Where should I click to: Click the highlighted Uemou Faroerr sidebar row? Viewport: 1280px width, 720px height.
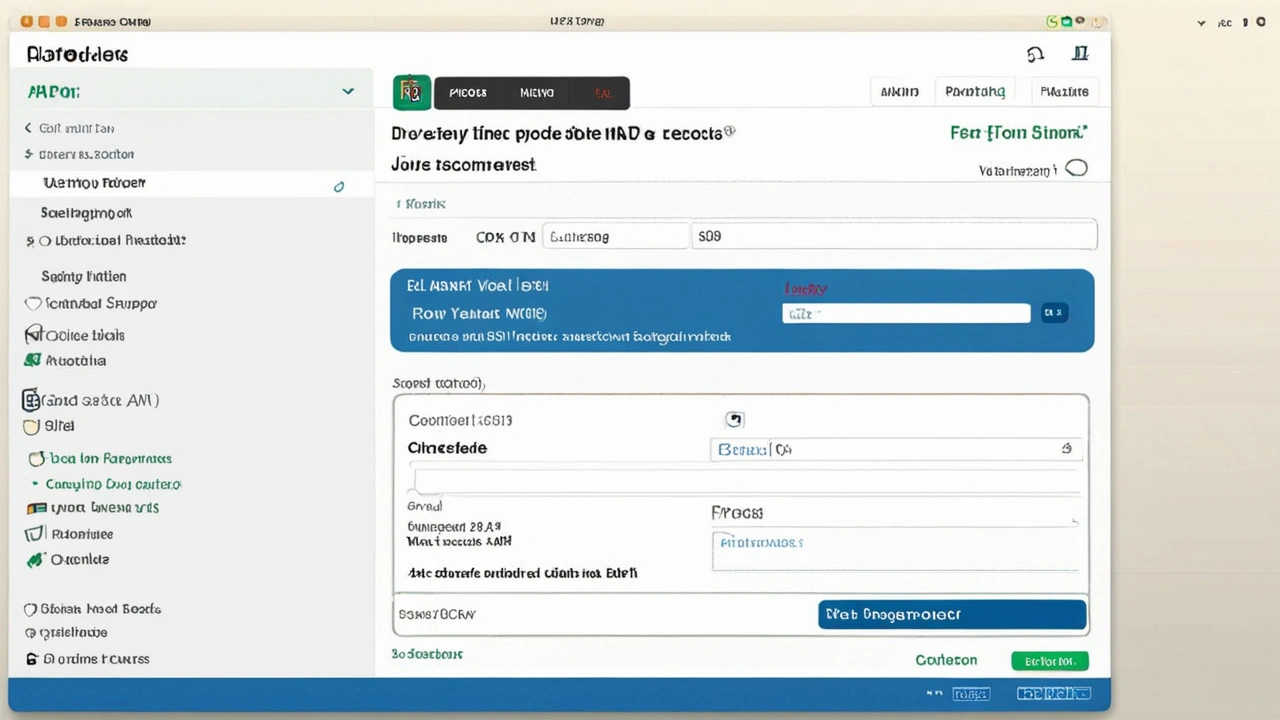(192, 184)
